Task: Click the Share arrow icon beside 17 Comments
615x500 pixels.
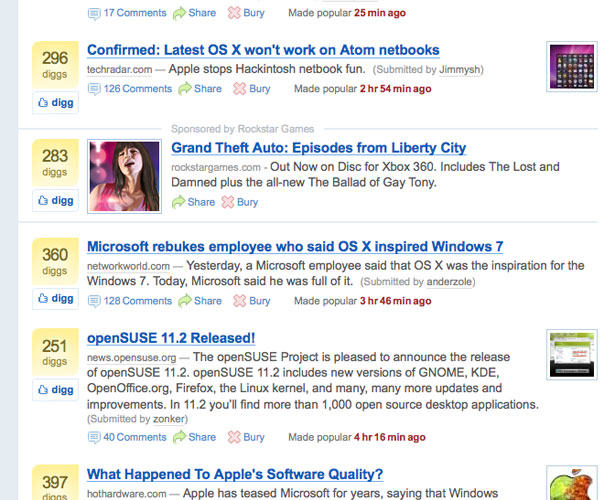Action: coord(179,13)
